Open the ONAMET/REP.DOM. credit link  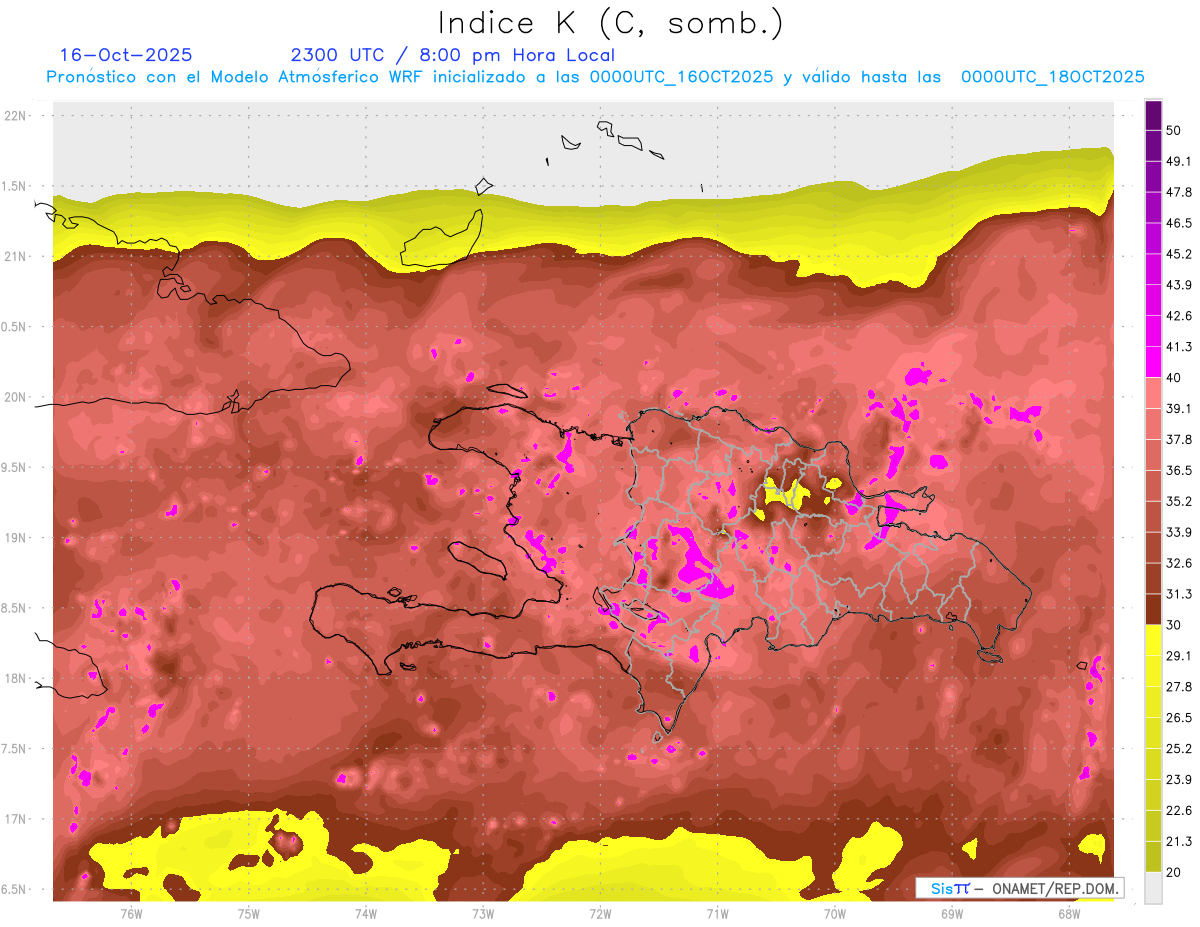tap(1054, 888)
